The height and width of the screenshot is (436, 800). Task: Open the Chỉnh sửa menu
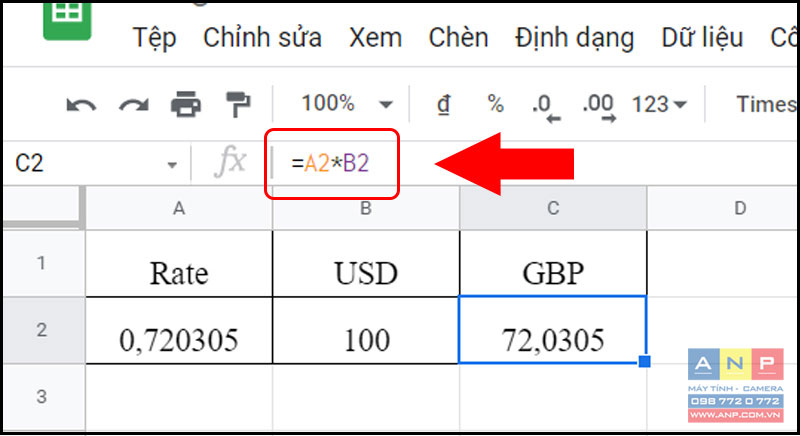pos(262,38)
